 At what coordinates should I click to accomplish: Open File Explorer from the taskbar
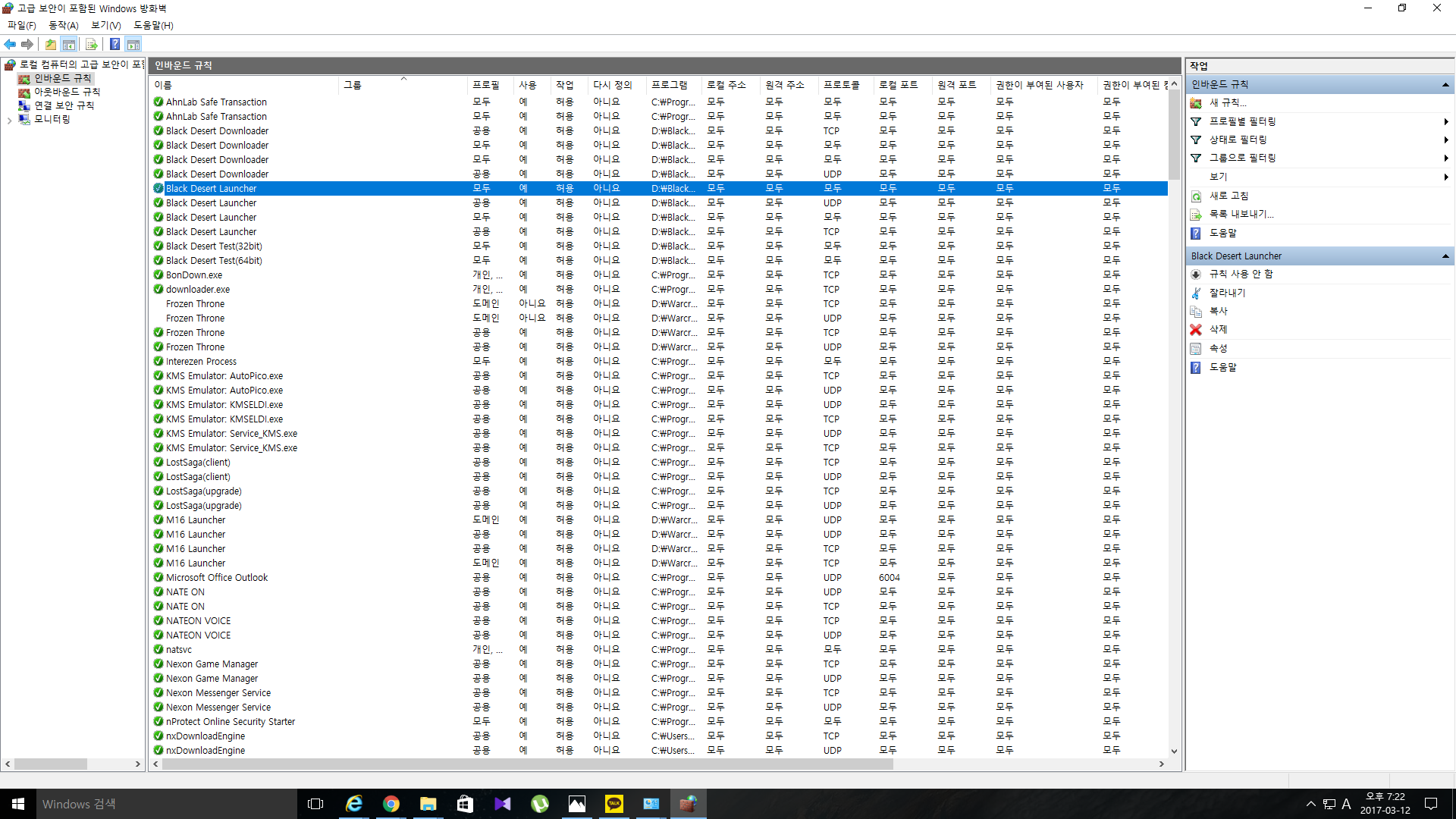(x=428, y=804)
